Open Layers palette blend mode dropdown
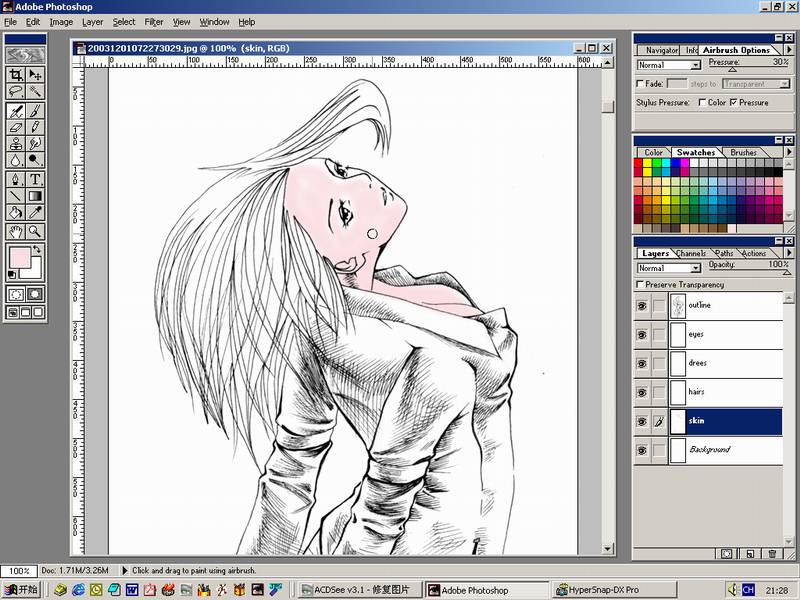The width and height of the screenshot is (800, 600). point(668,268)
